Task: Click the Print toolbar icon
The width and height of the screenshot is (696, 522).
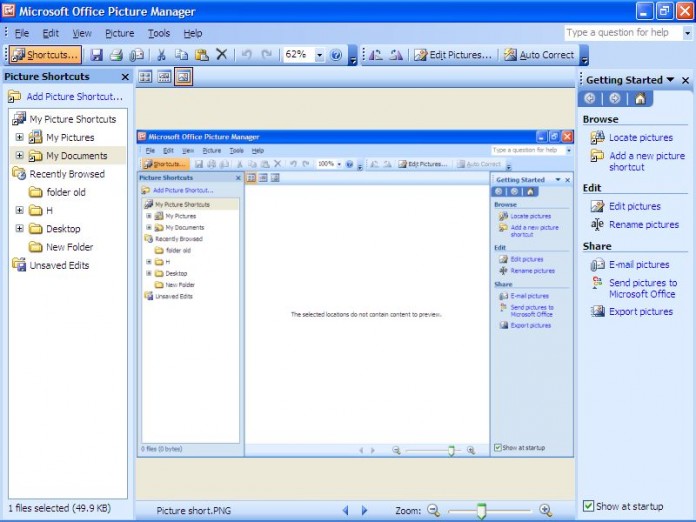Action: [x=116, y=55]
